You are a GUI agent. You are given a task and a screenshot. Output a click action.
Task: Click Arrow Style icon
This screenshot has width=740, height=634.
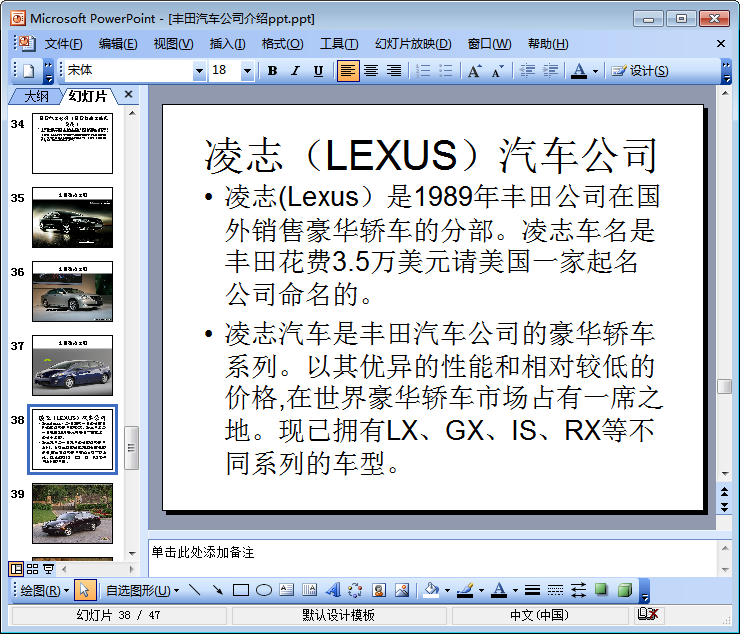coord(579,590)
